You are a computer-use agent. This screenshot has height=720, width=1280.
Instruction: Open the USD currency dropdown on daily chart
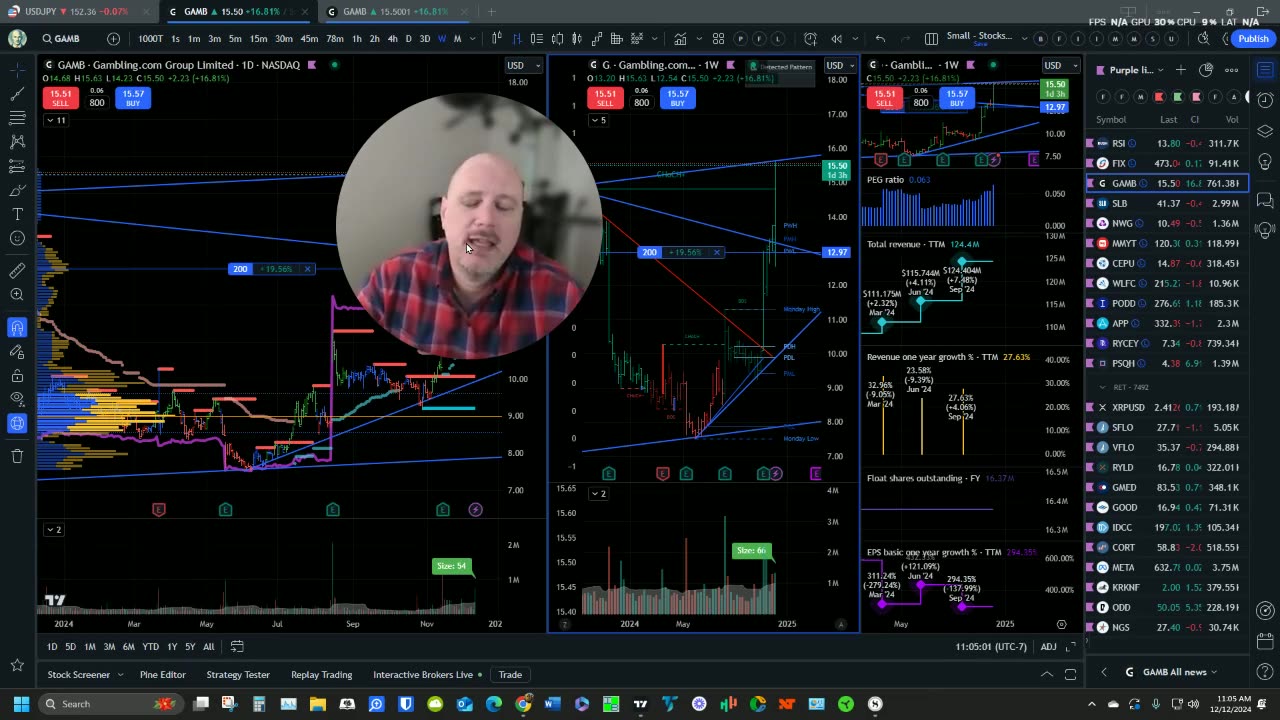click(523, 65)
